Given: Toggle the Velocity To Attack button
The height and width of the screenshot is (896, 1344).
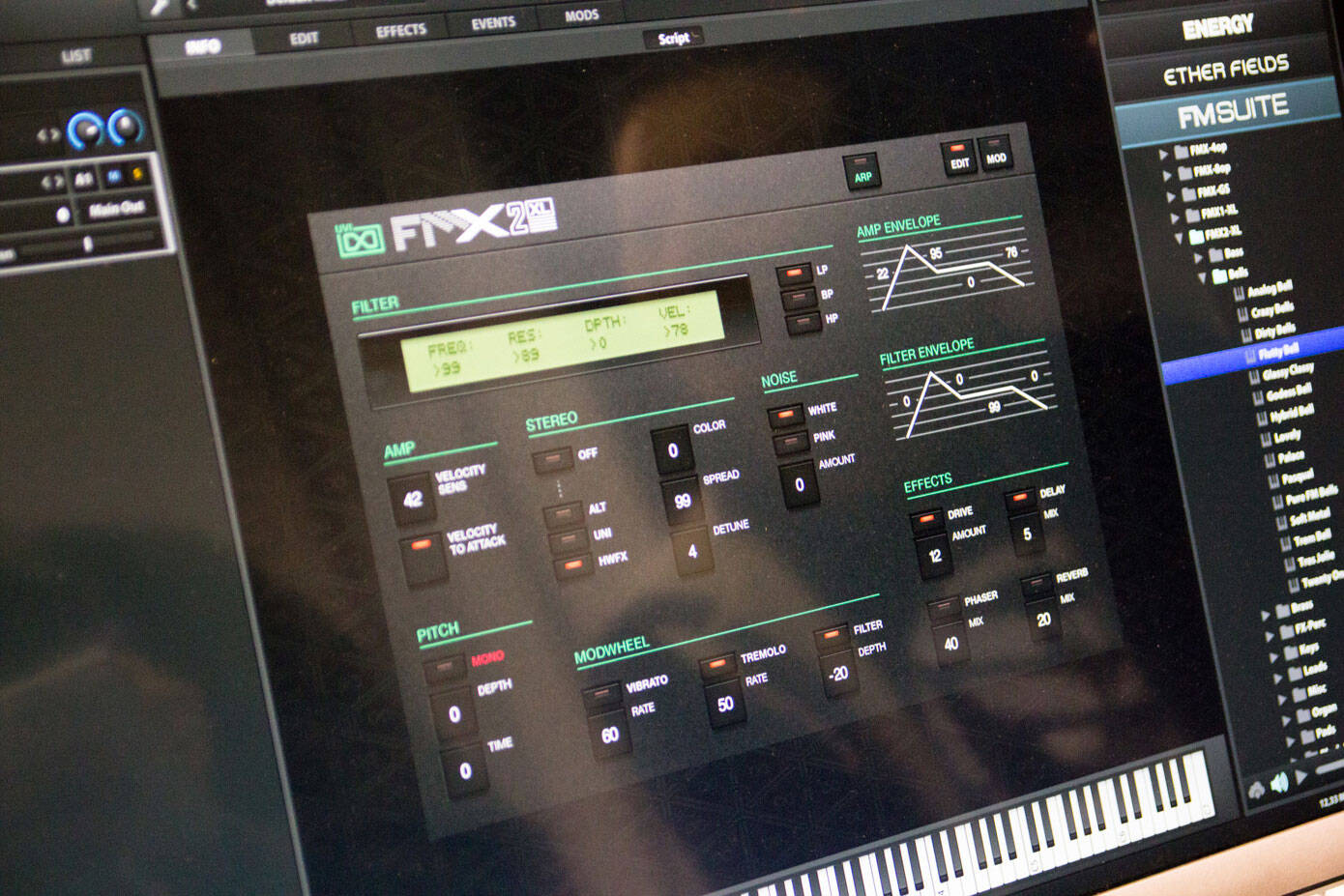Looking at the screenshot, I should [x=422, y=558].
